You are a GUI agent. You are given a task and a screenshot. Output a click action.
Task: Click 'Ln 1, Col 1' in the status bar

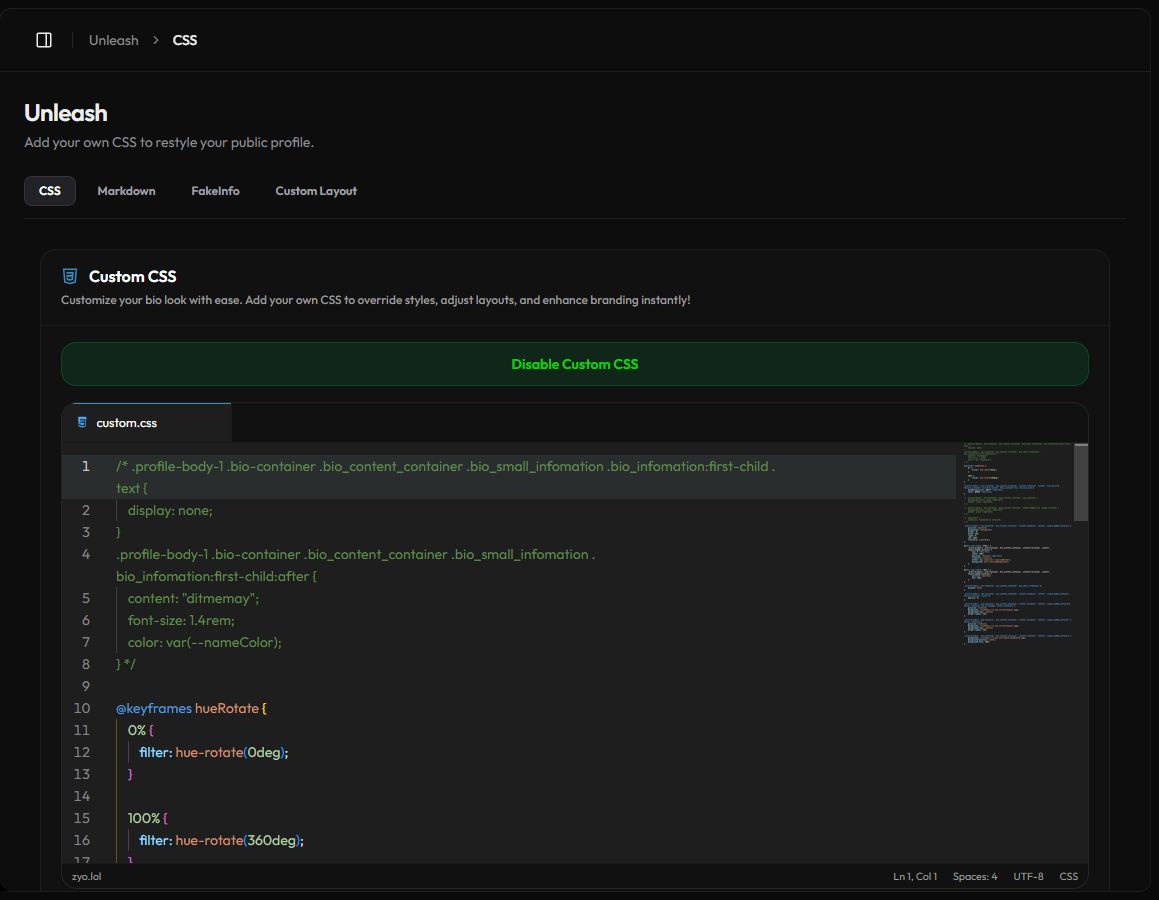coord(914,876)
